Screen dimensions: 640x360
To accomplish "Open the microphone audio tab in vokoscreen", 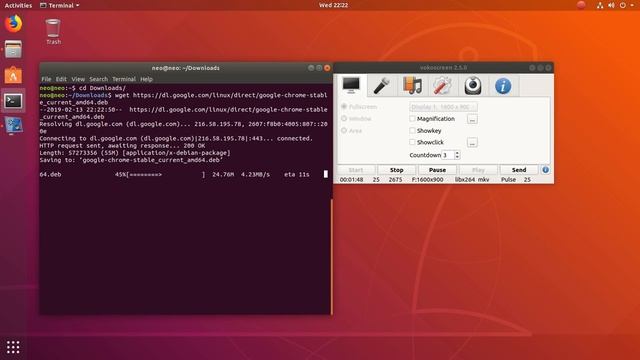I will point(381,86).
